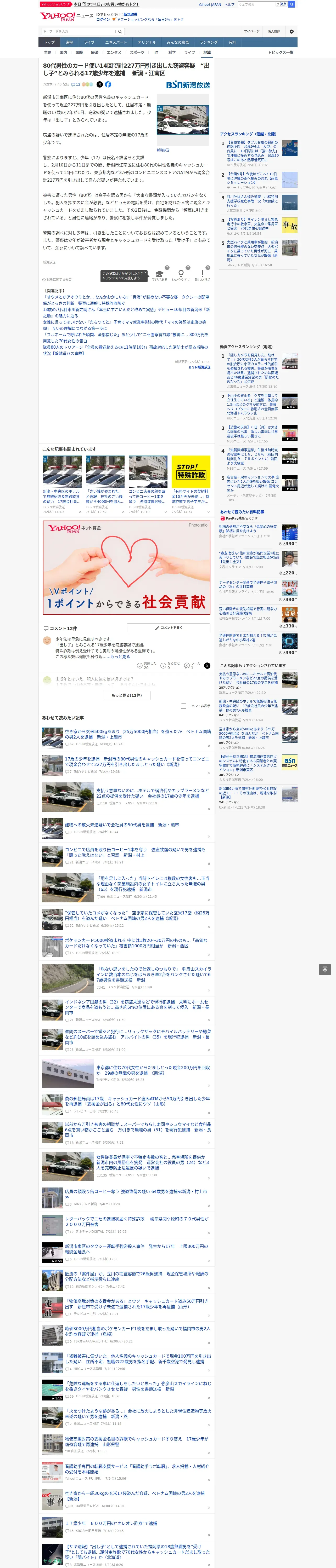
Task: Select the 速報 navigation tab
Action: click(x=69, y=43)
